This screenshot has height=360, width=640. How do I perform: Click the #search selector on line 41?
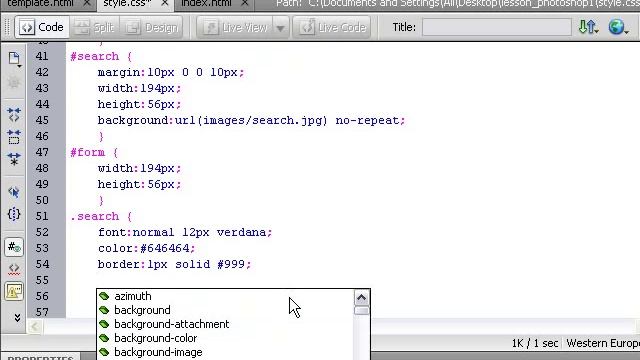pyautogui.click(x=95, y=56)
